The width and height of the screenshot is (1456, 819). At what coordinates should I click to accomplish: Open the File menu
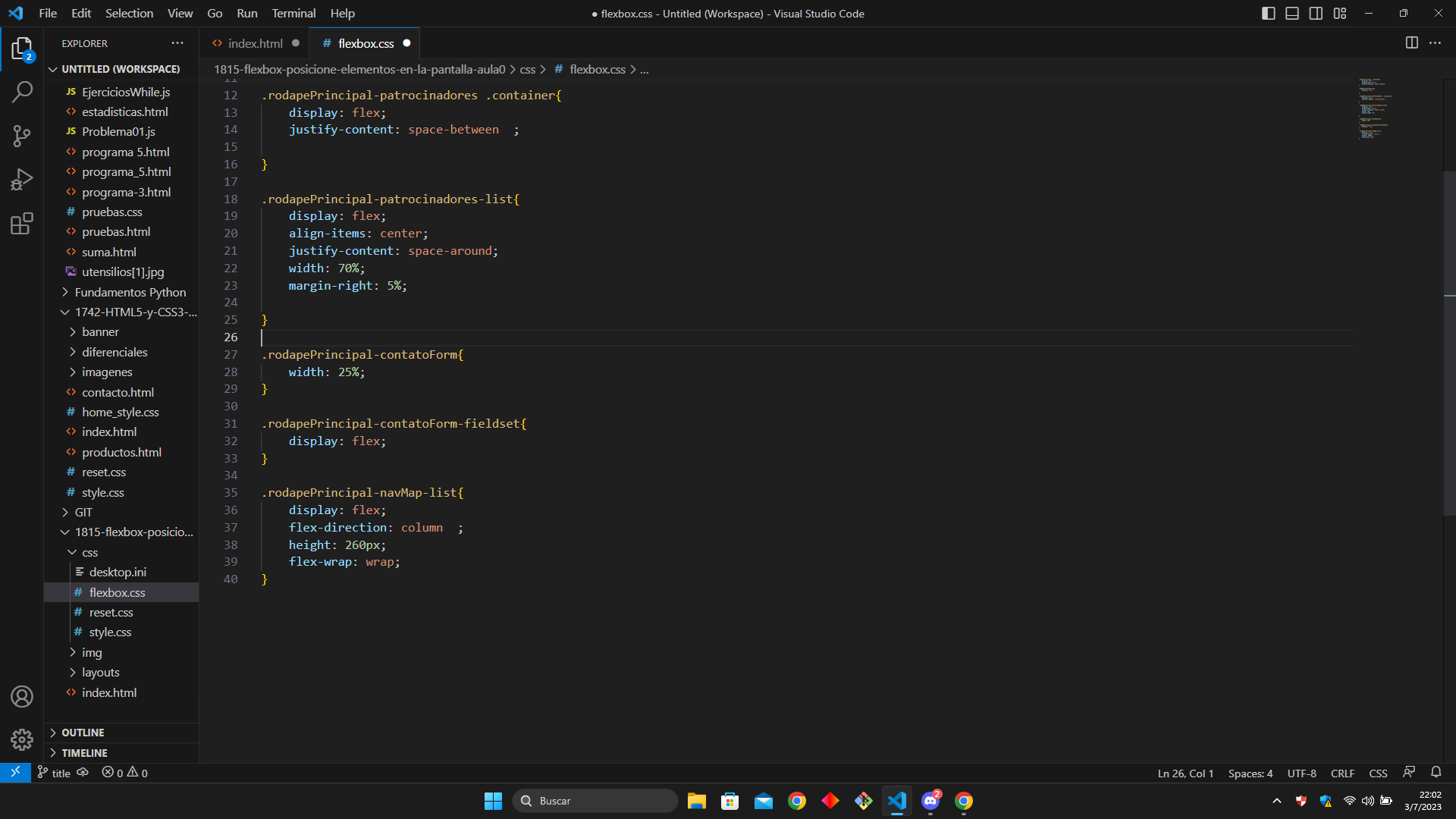[x=48, y=14]
